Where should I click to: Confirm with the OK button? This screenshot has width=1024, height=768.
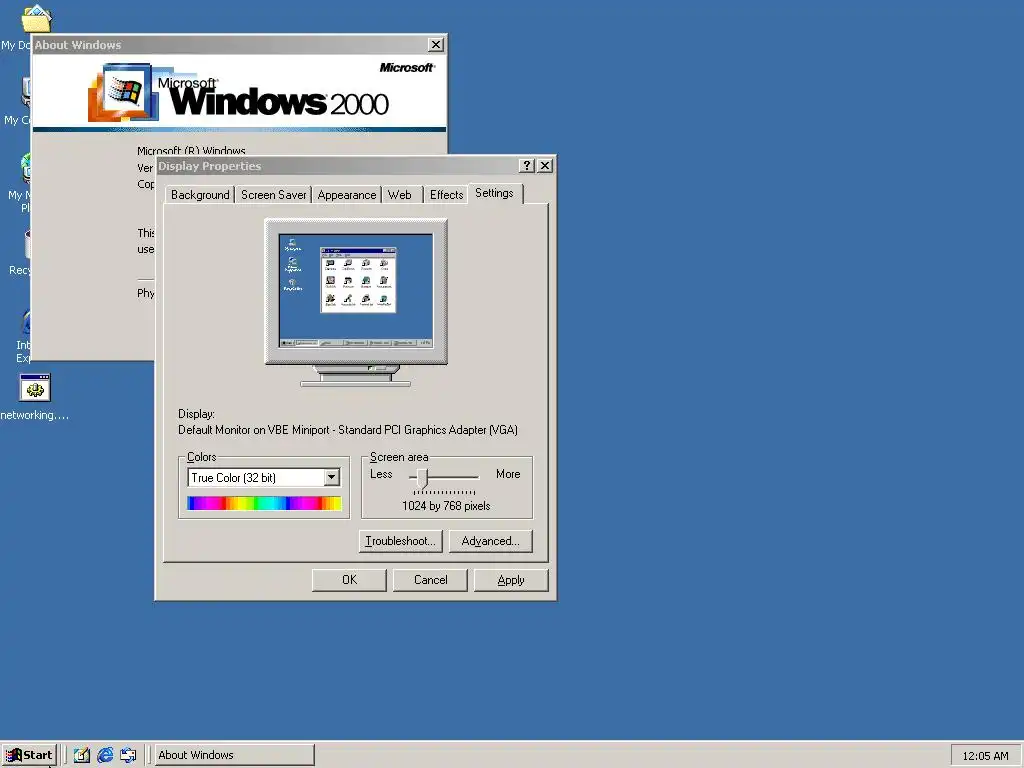[349, 580]
